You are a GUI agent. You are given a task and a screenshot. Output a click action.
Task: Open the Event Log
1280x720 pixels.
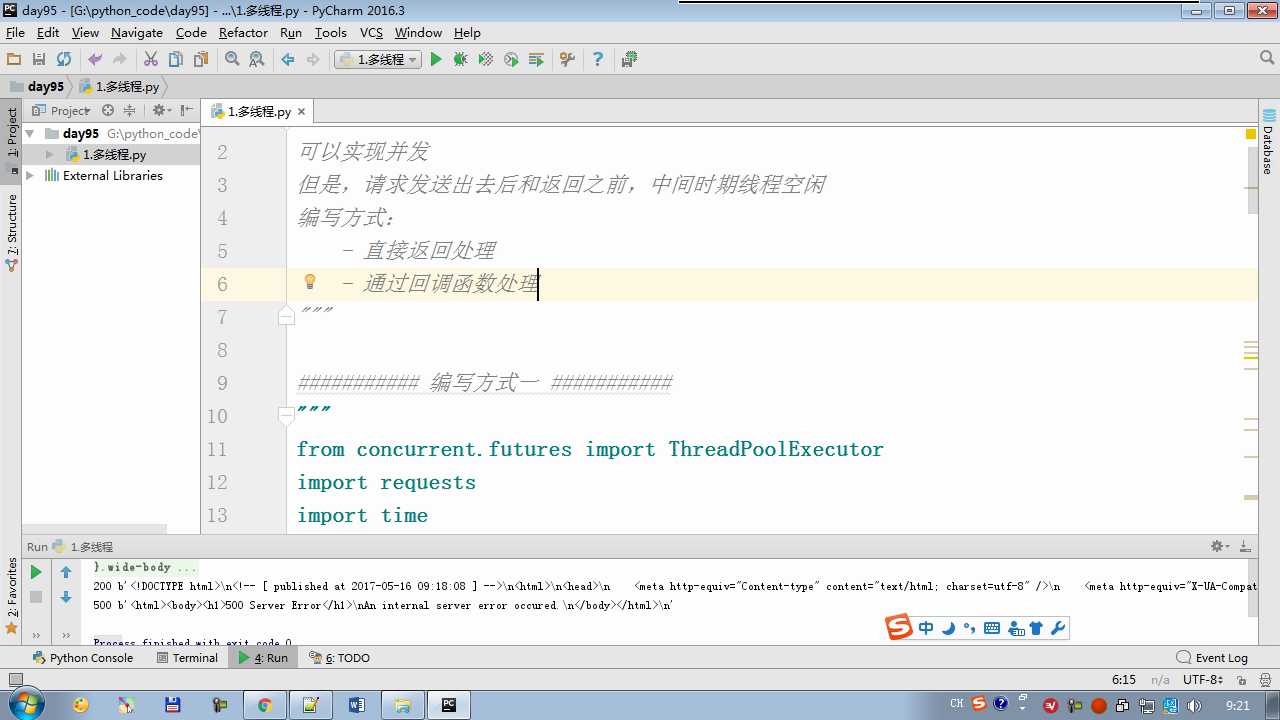1212,658
